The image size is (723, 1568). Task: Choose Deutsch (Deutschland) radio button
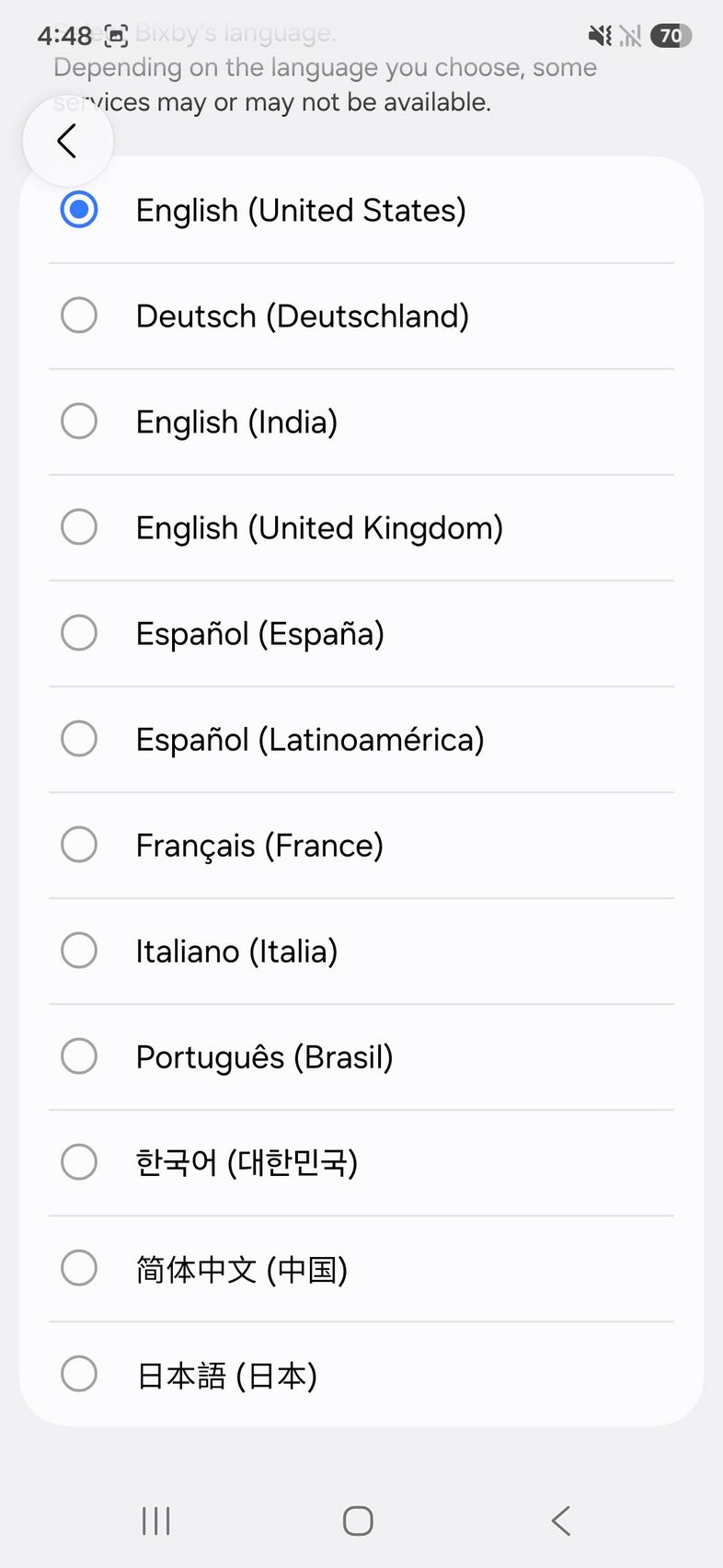tap(79, 316)
